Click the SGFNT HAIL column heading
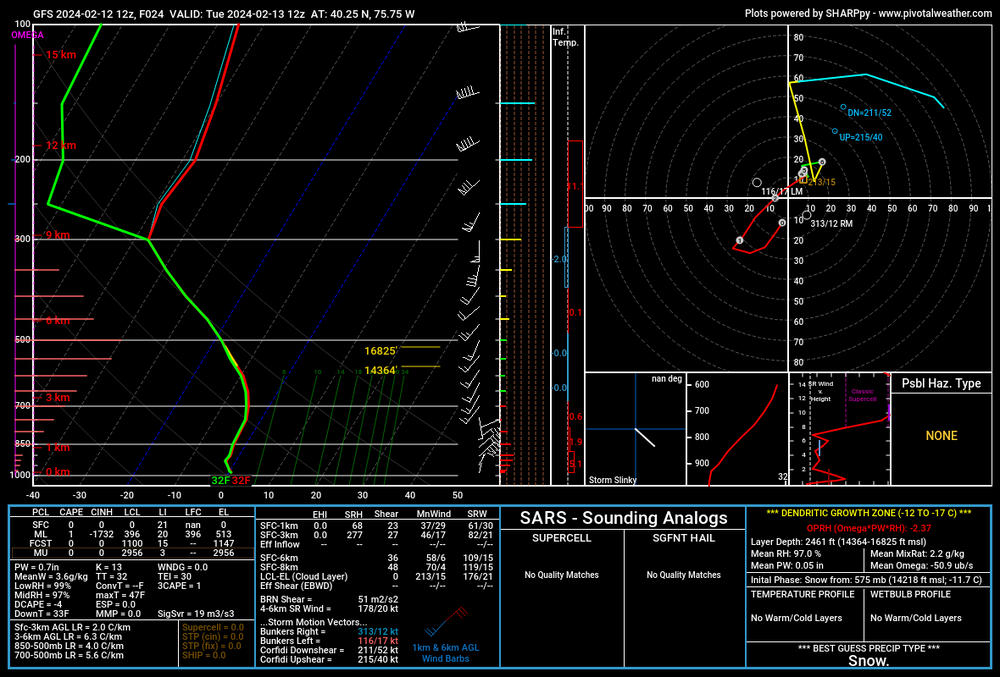Image resolution: width=1000 pixels, height=677 pixels. [x=683, y=538]
